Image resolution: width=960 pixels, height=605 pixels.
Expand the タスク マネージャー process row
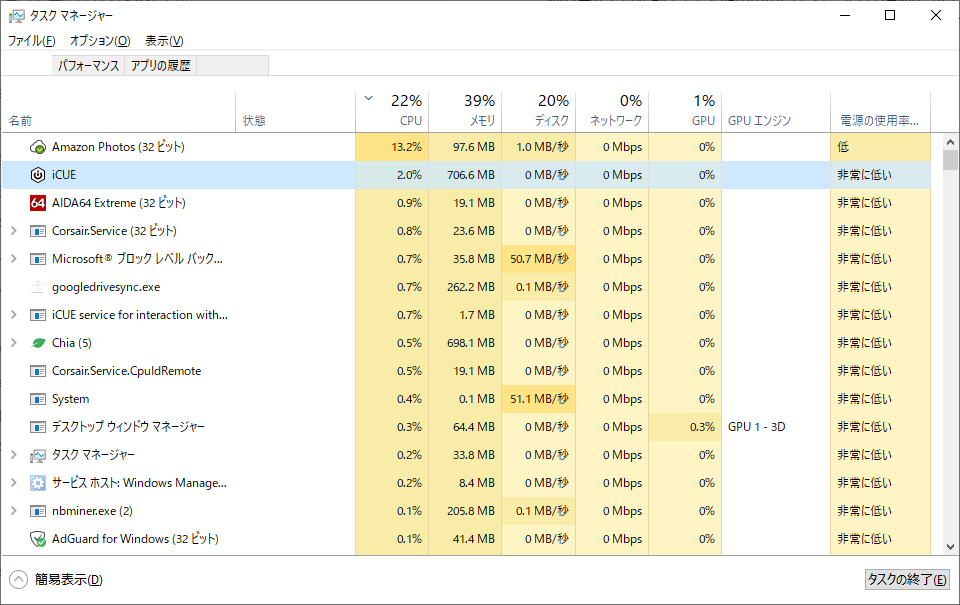coord(13,455)
